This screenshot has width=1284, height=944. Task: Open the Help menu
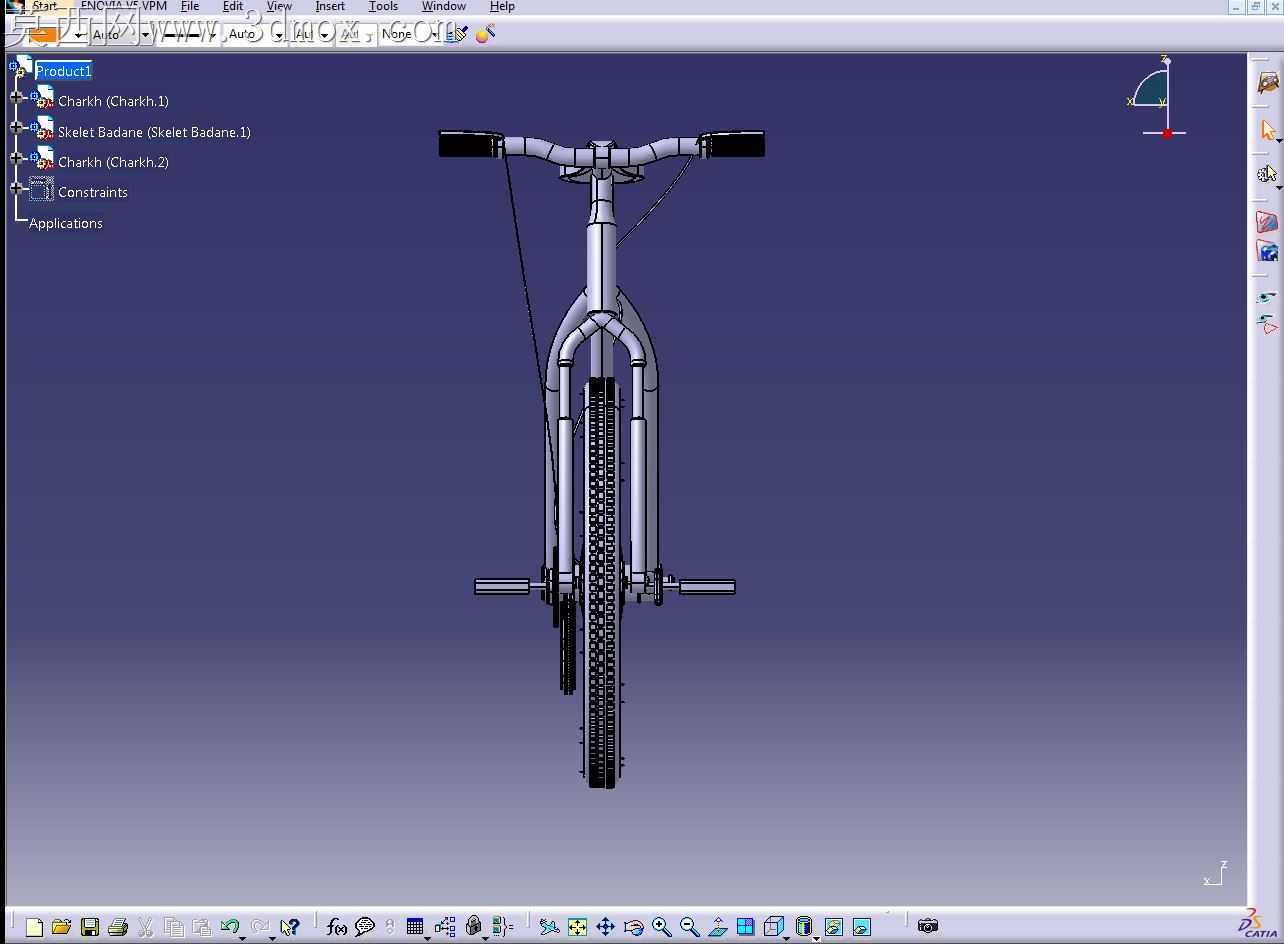coord(502,6)
